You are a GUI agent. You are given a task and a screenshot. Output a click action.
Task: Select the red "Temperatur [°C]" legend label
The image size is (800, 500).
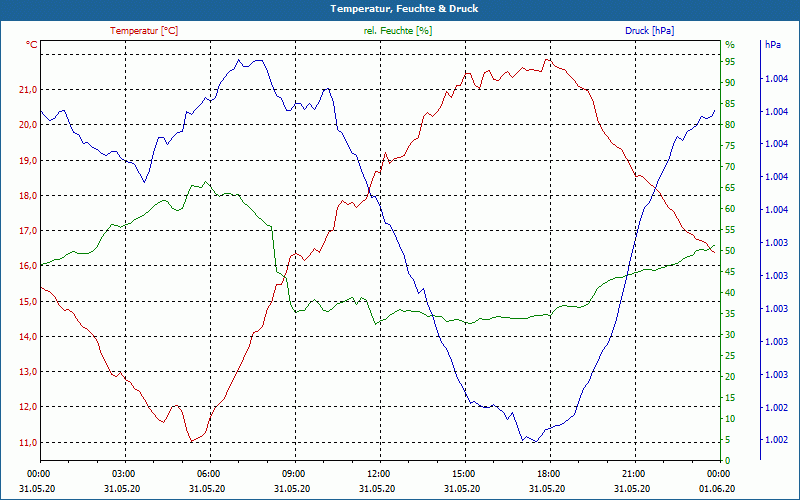tap(144, 31)
